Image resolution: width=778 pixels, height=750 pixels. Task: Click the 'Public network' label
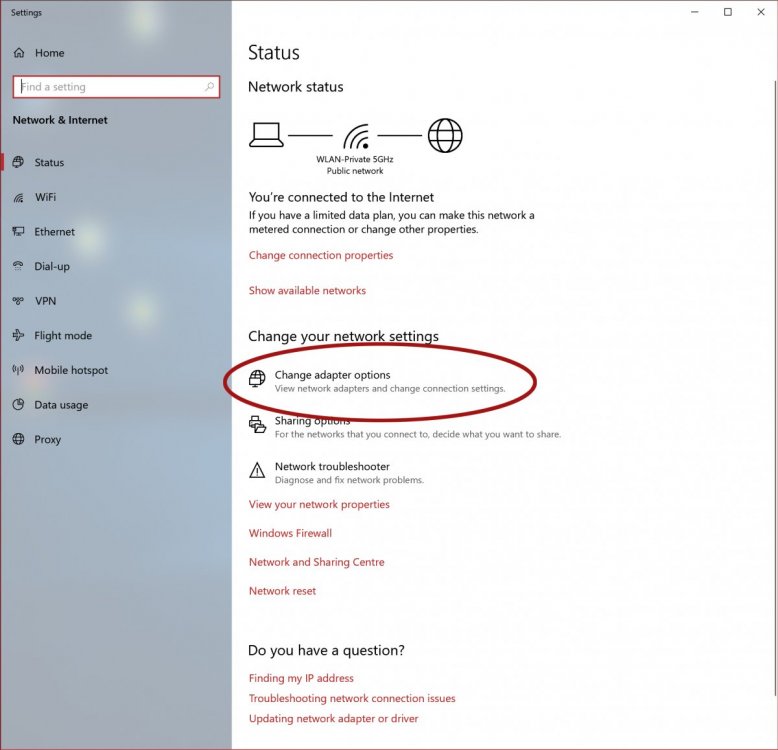355,171
